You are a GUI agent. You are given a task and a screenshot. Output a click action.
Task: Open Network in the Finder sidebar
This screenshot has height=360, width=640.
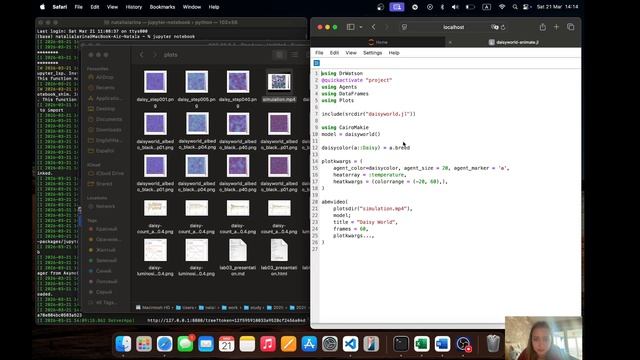point(102,207)
